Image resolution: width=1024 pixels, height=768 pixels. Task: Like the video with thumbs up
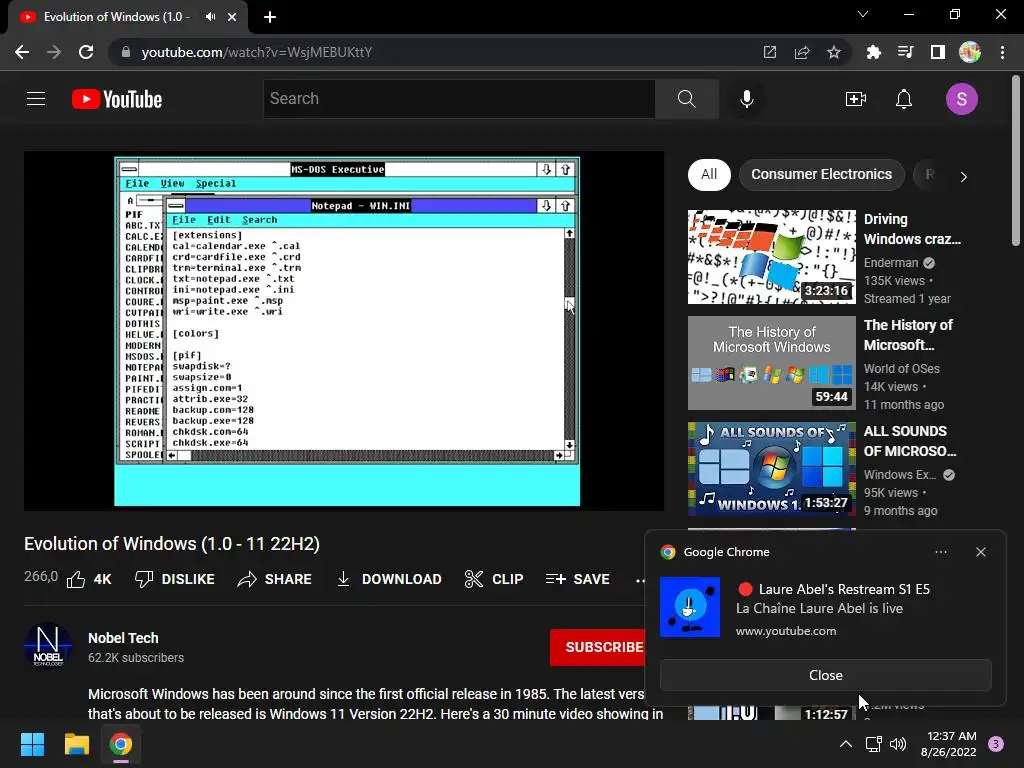pos(89,579)
